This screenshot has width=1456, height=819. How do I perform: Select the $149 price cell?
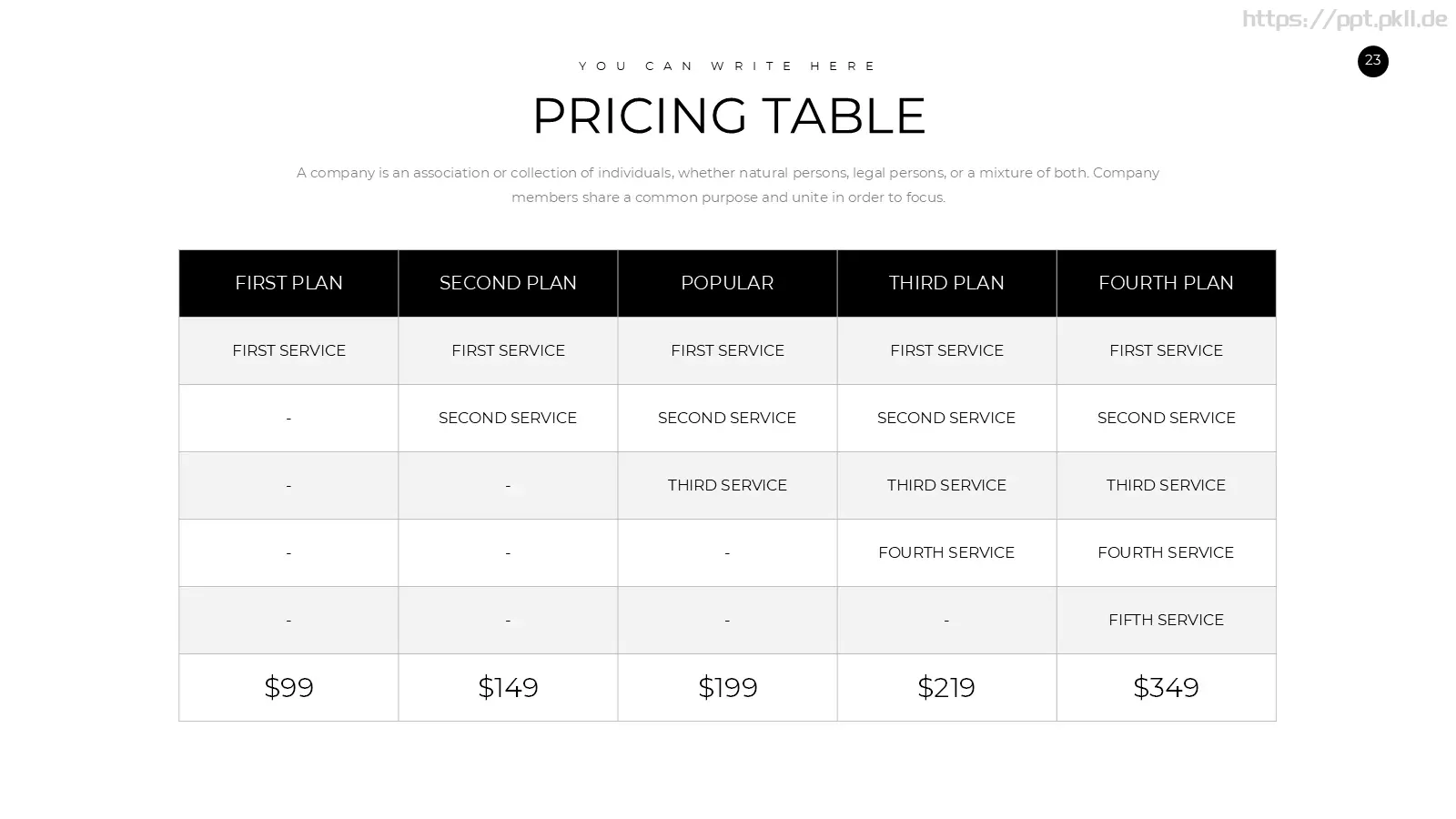coord(508,687)
